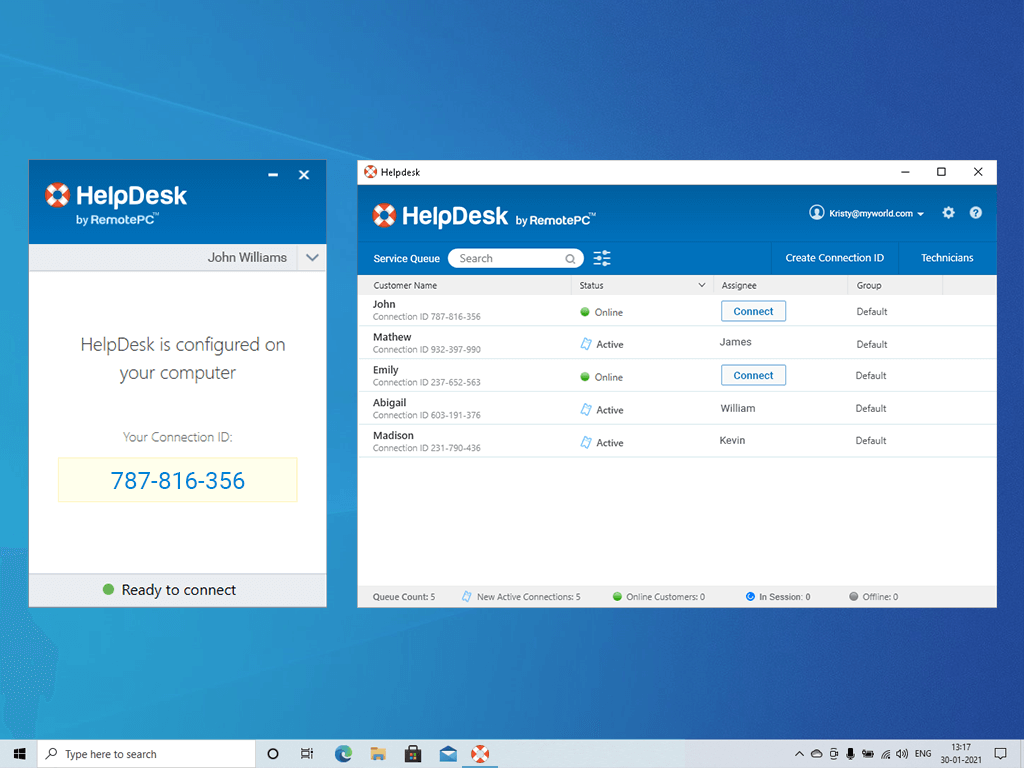Click the Helpdesk title bar lifebuoy icon
The width and height of the screenshot is (1024, 768).
point(370,172)
